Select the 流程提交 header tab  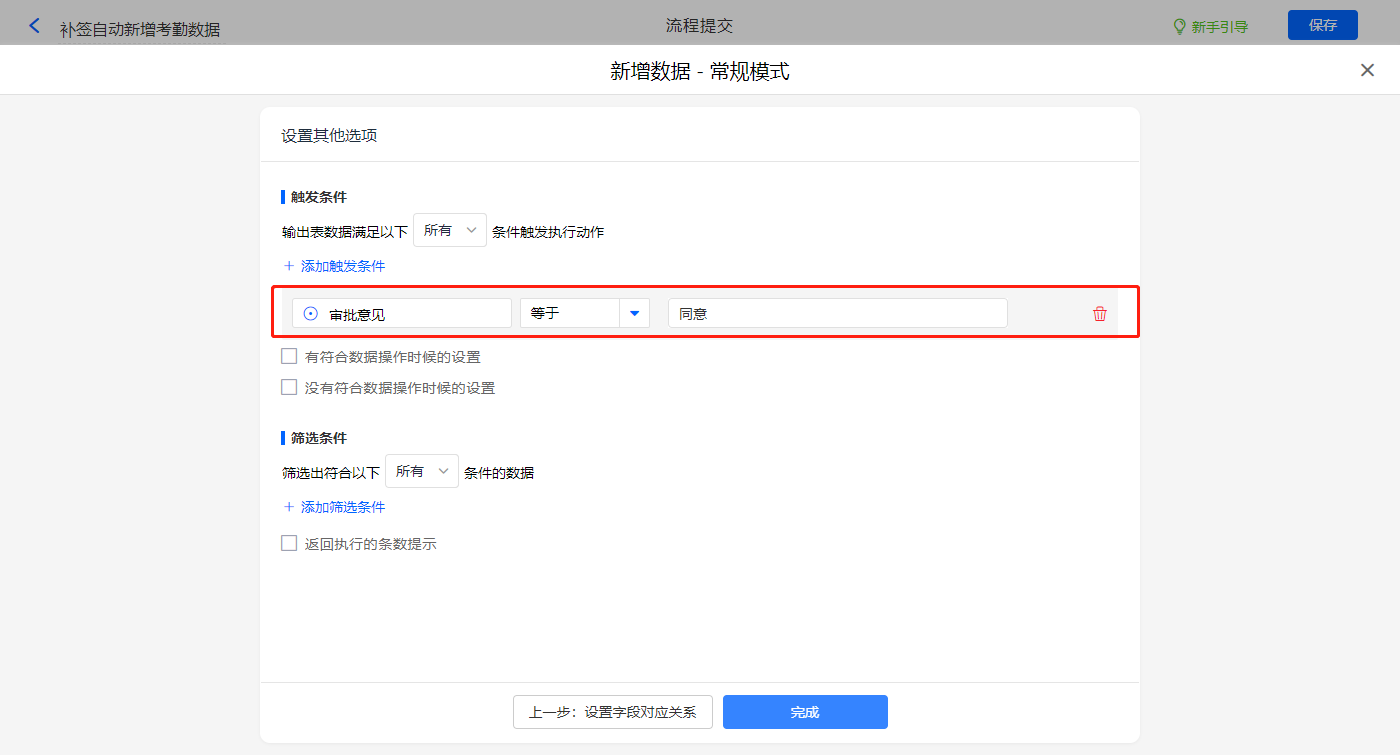tap(699, 26)
